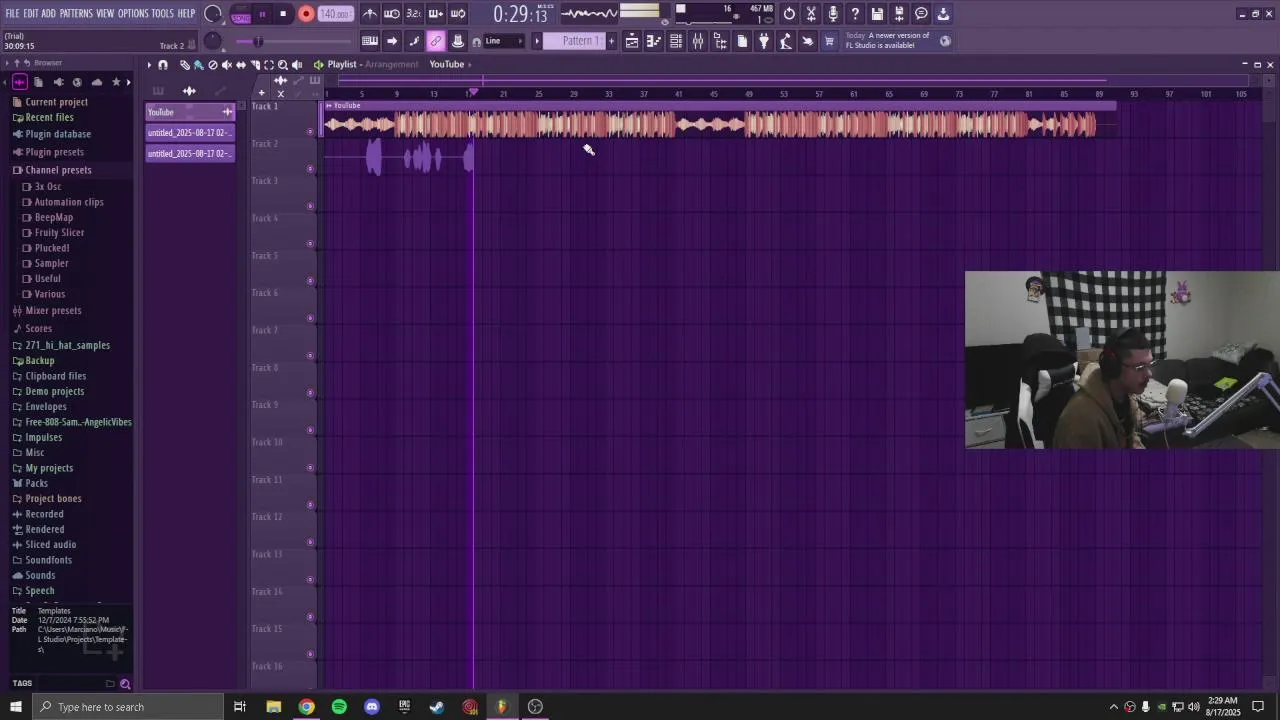
Task: Click the record button in transport
Action: 306,14
